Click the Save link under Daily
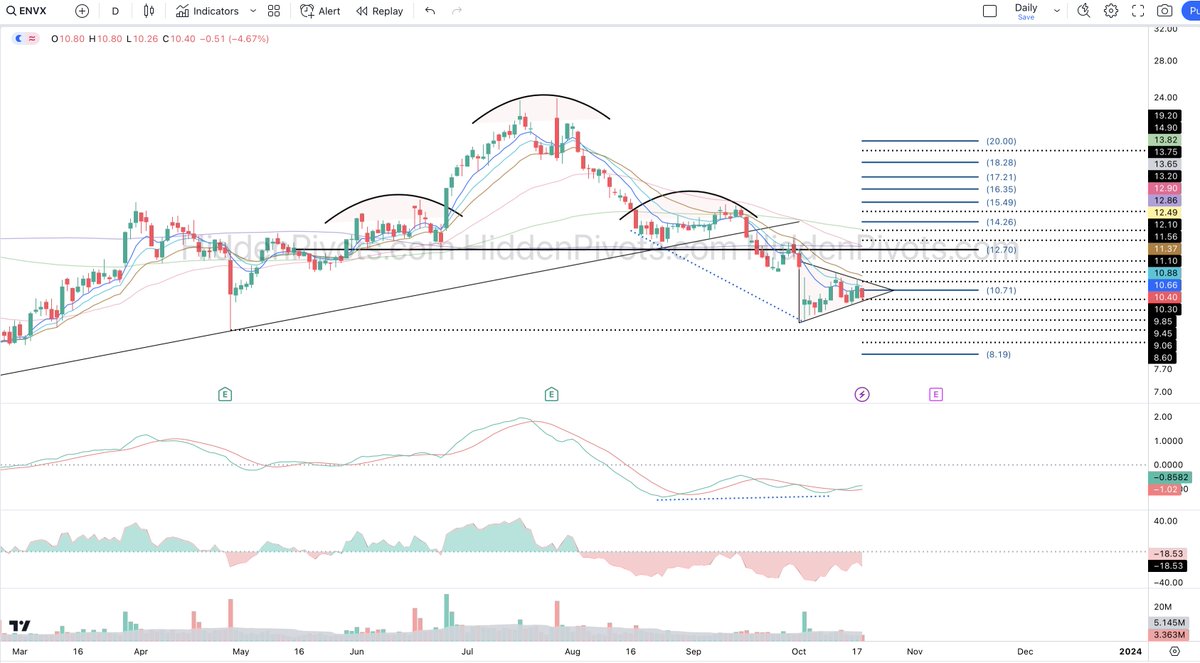Image resolution: width=1200 pixels, height=663 pixels. [x=1026, y=17]
